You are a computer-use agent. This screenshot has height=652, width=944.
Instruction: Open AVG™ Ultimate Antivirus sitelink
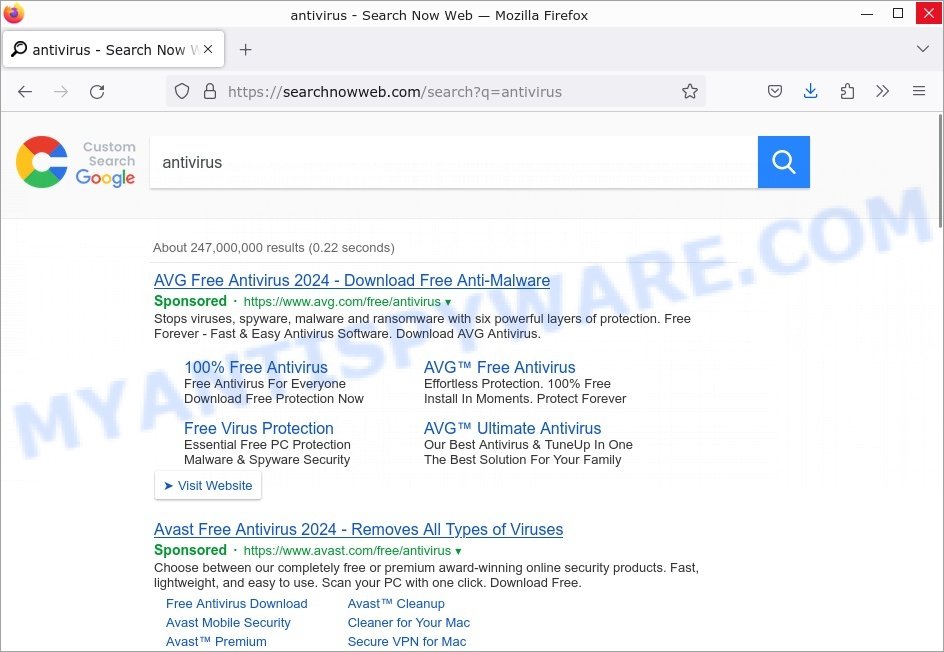(512, 428)
